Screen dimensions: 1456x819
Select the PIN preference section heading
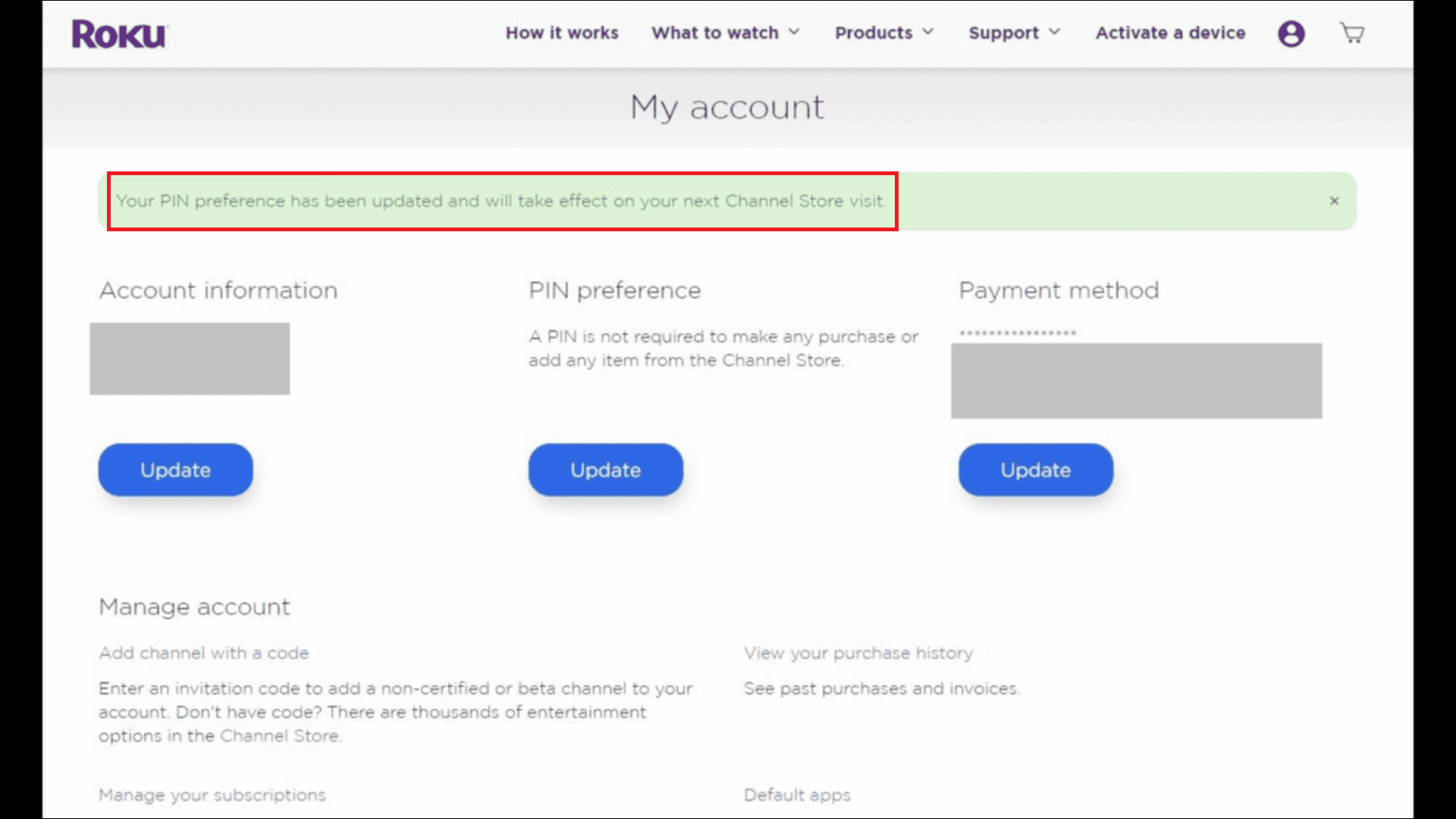613,290
